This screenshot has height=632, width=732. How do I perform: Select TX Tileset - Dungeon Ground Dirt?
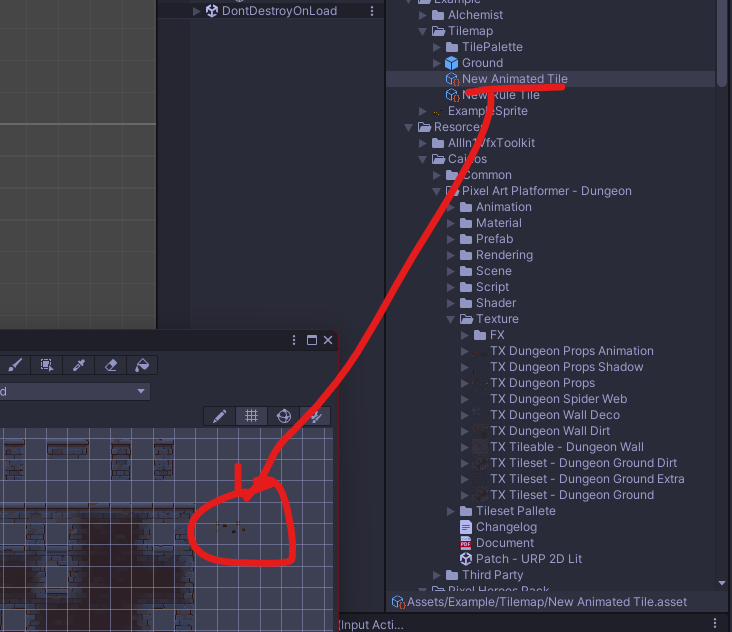coord(584,463)
